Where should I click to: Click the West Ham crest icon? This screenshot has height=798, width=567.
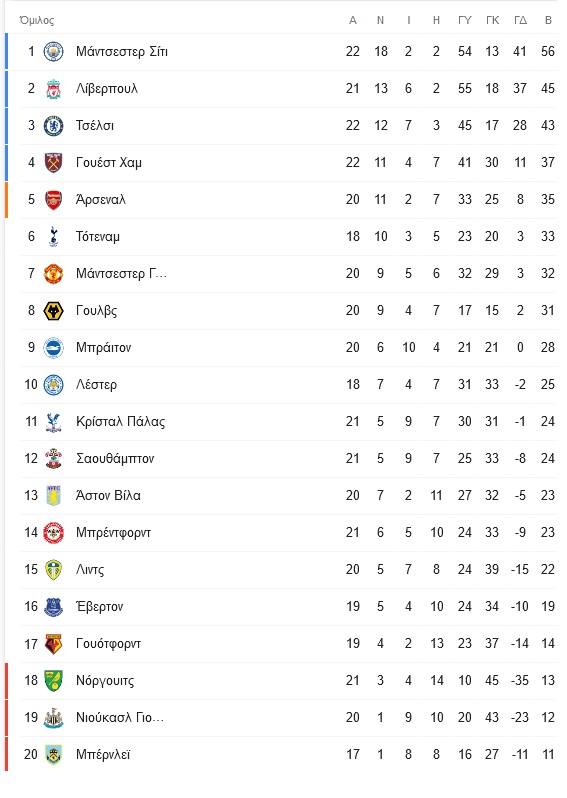pyautogui.click(x=53, y=162)
